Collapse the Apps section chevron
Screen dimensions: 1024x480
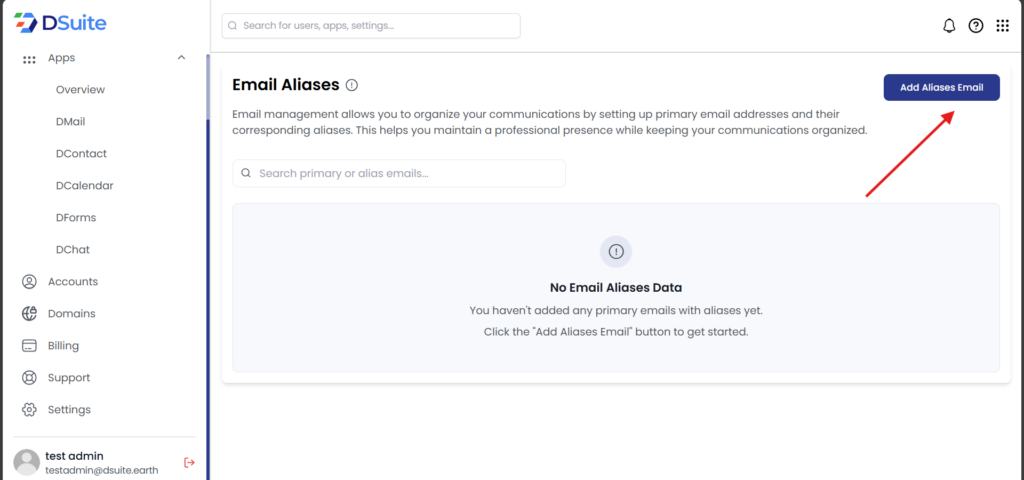click(181, 58)
